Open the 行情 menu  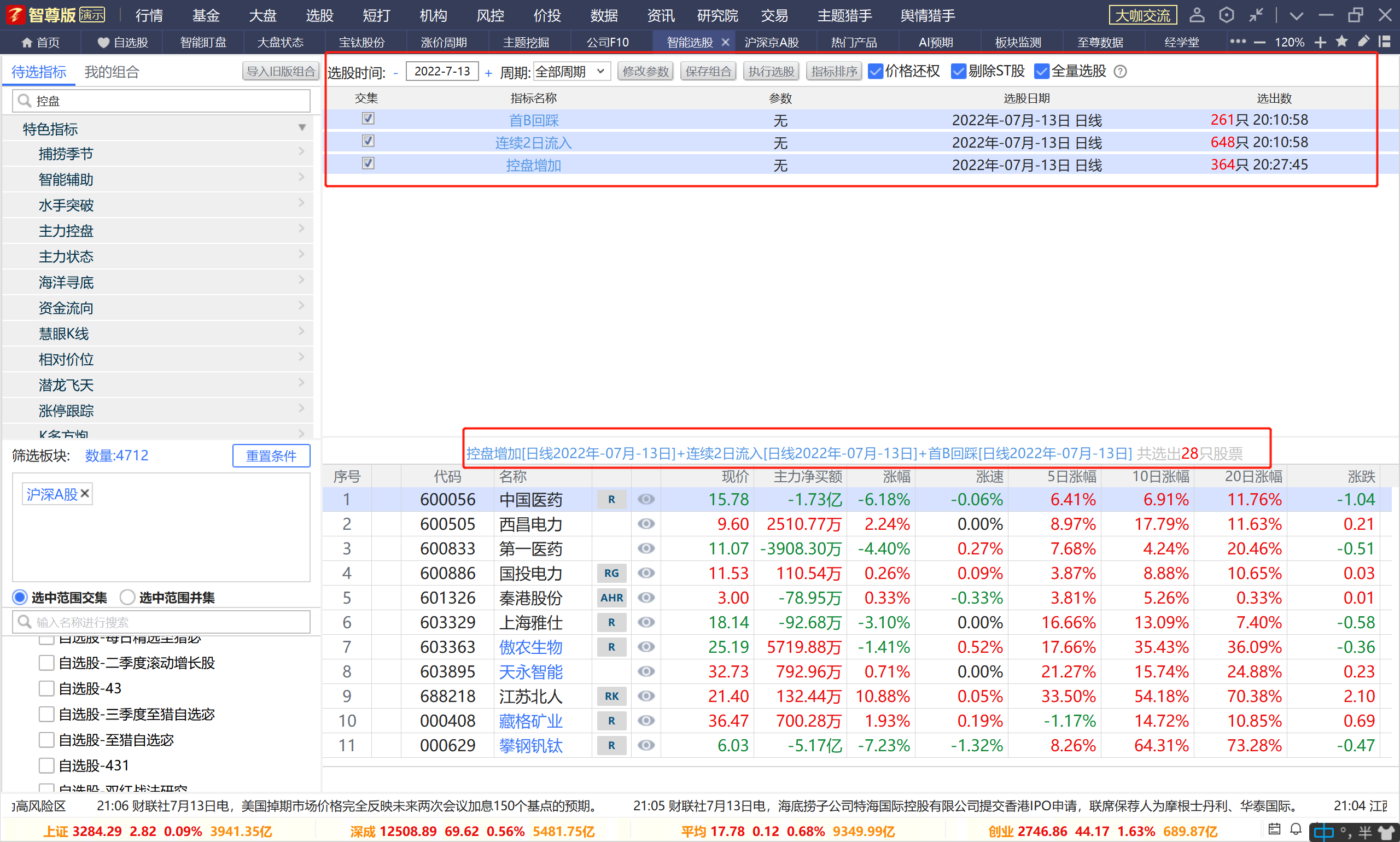[x=149, y=15]
